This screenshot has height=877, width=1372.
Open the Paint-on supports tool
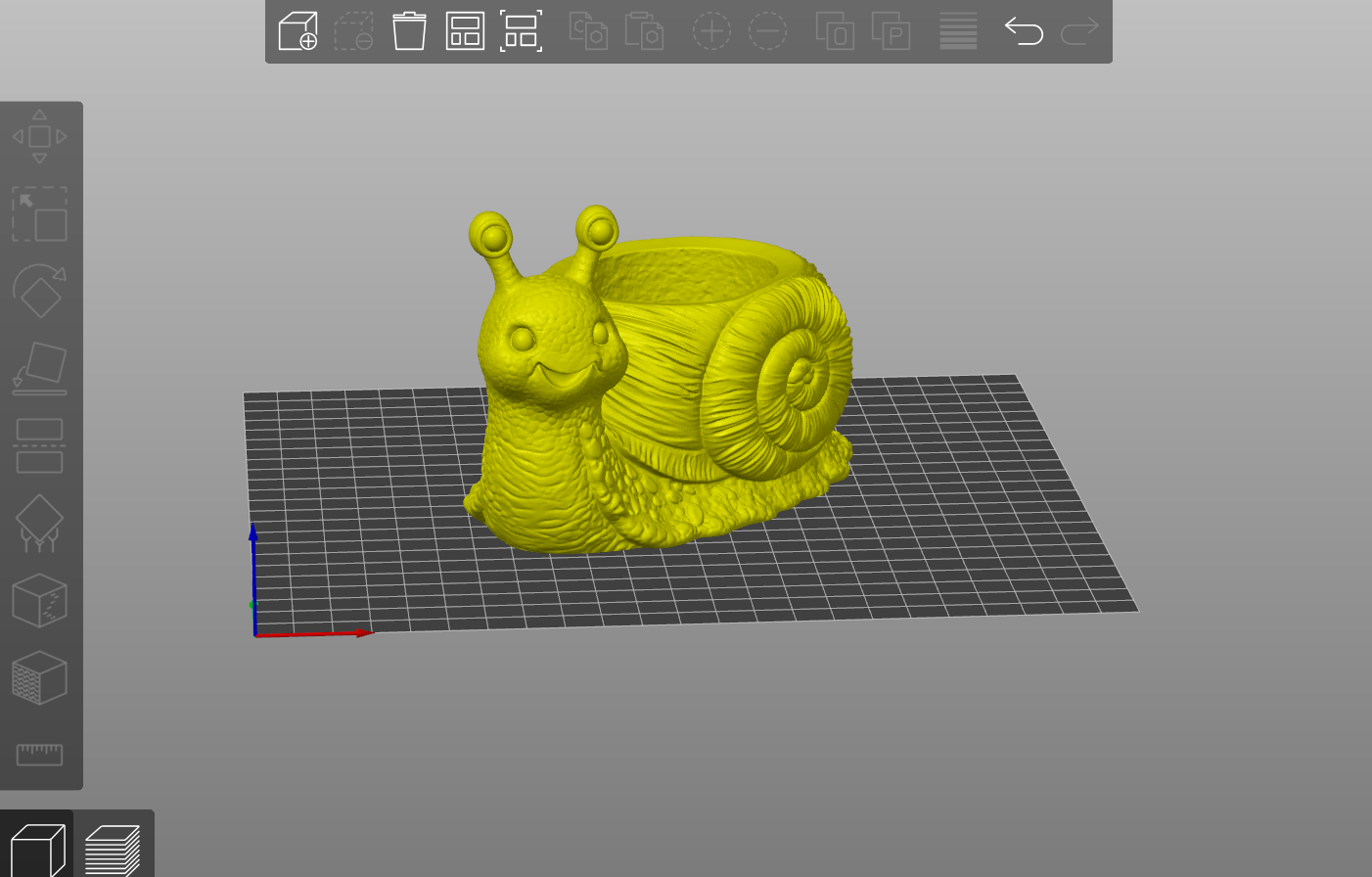coord(39,523)
